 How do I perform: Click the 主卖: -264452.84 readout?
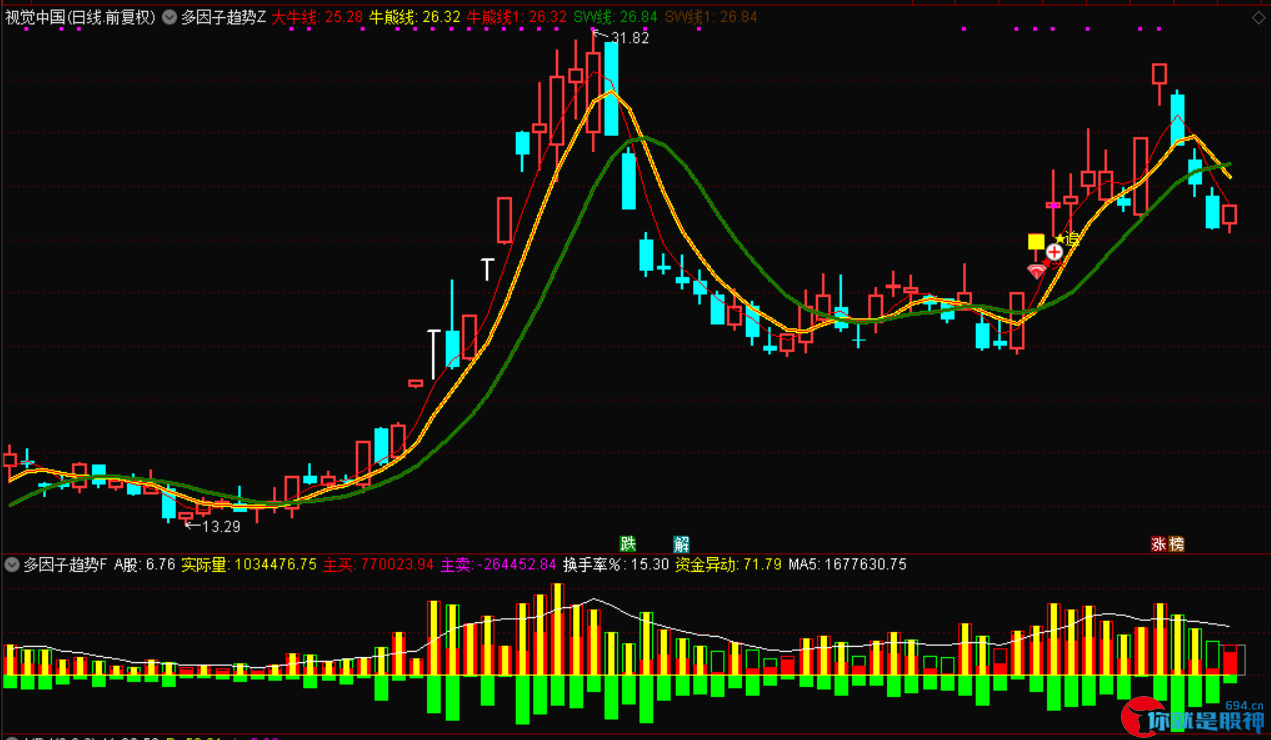[x=498, y=564]
